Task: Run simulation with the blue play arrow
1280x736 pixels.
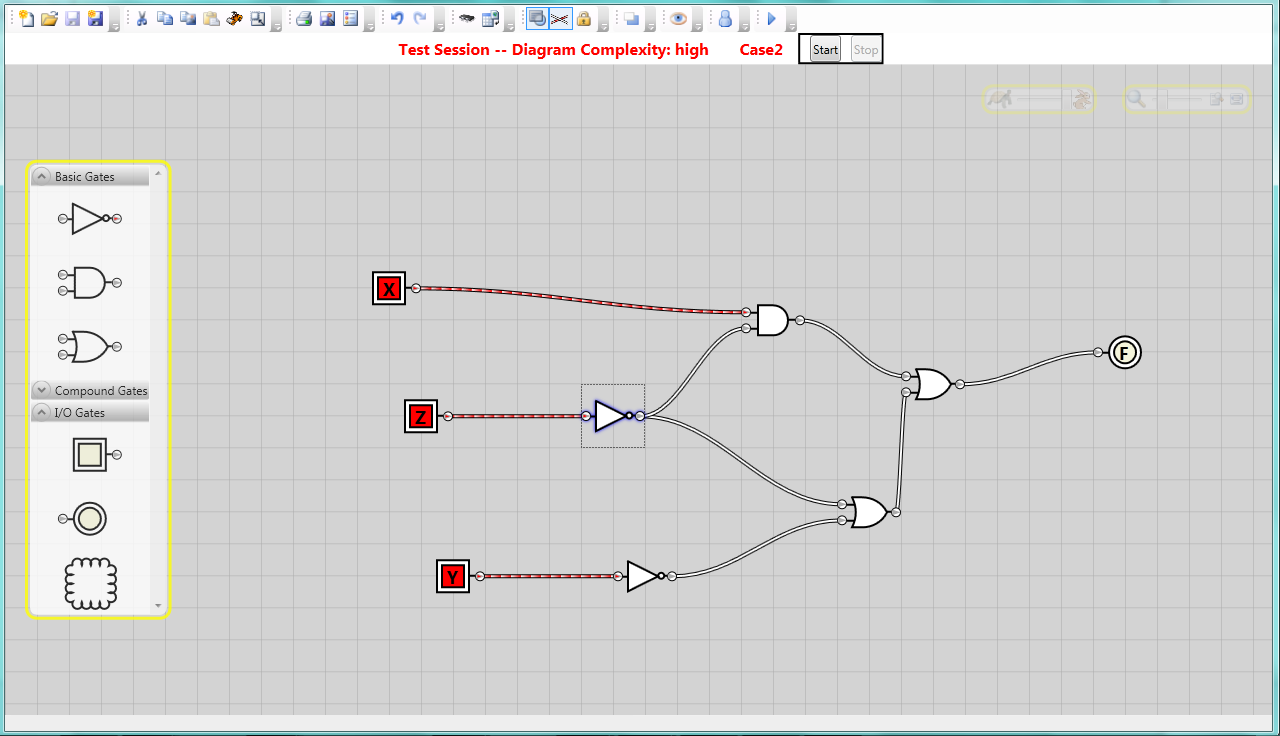Action: (x=771, y=18)
